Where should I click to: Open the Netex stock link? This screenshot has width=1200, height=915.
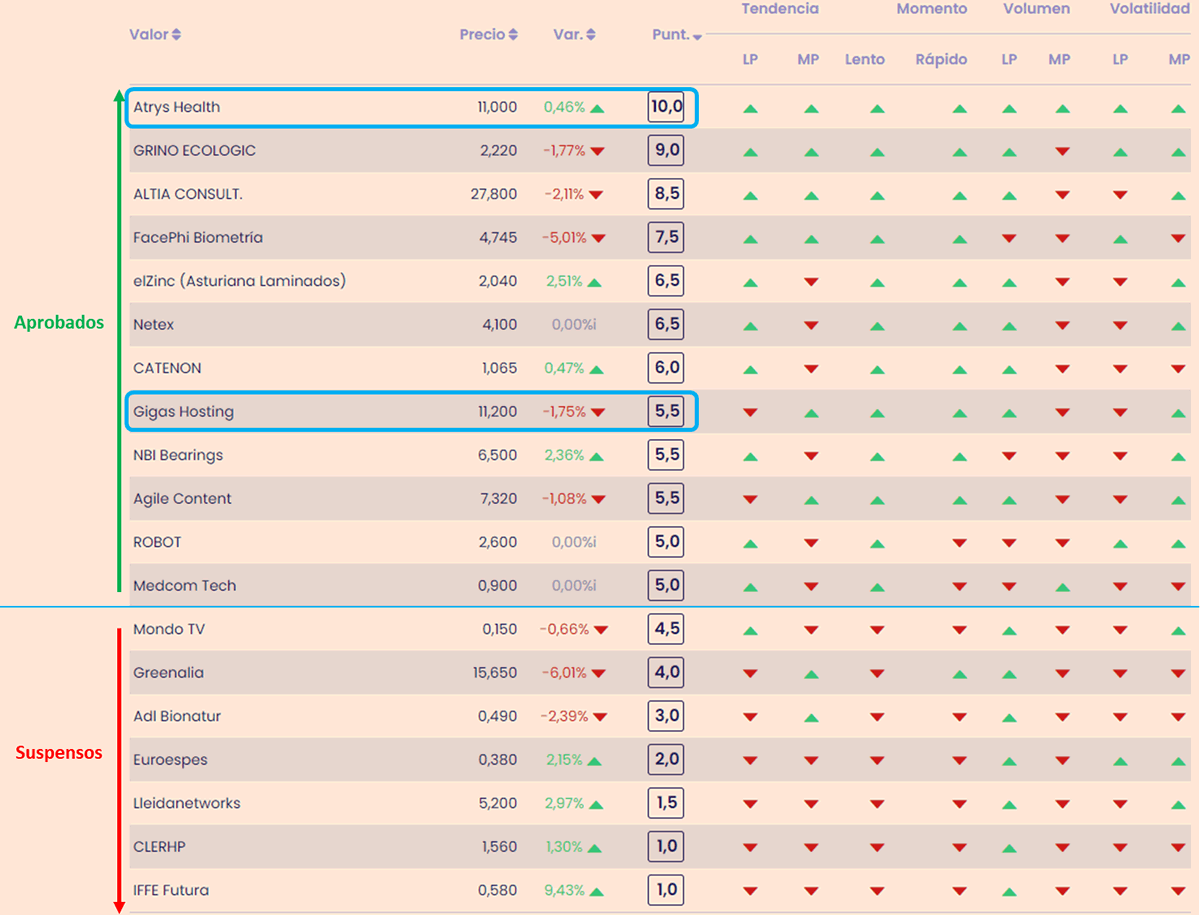point(153,325)
